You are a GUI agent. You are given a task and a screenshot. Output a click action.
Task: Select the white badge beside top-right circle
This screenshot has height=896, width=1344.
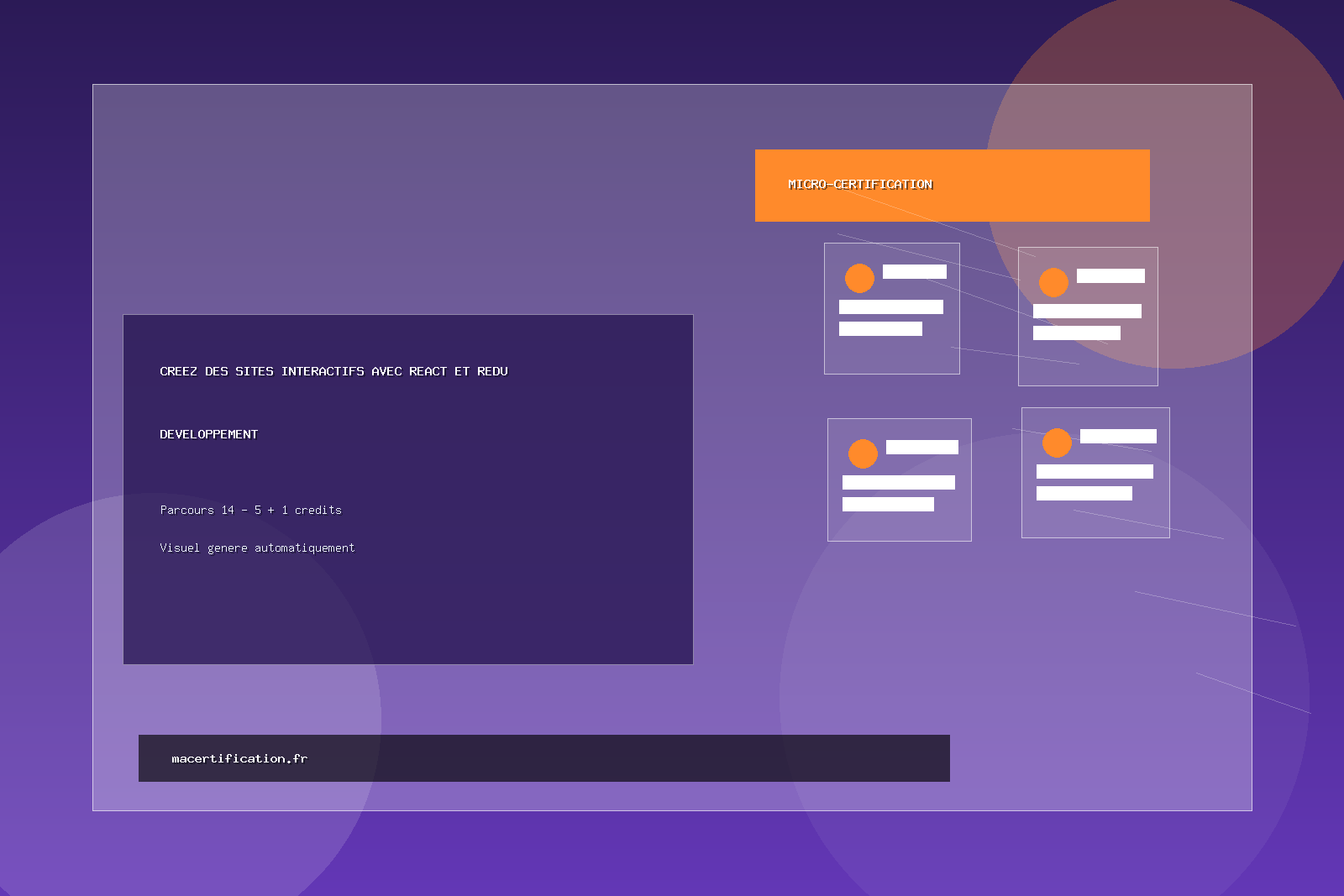(1110, 275)
